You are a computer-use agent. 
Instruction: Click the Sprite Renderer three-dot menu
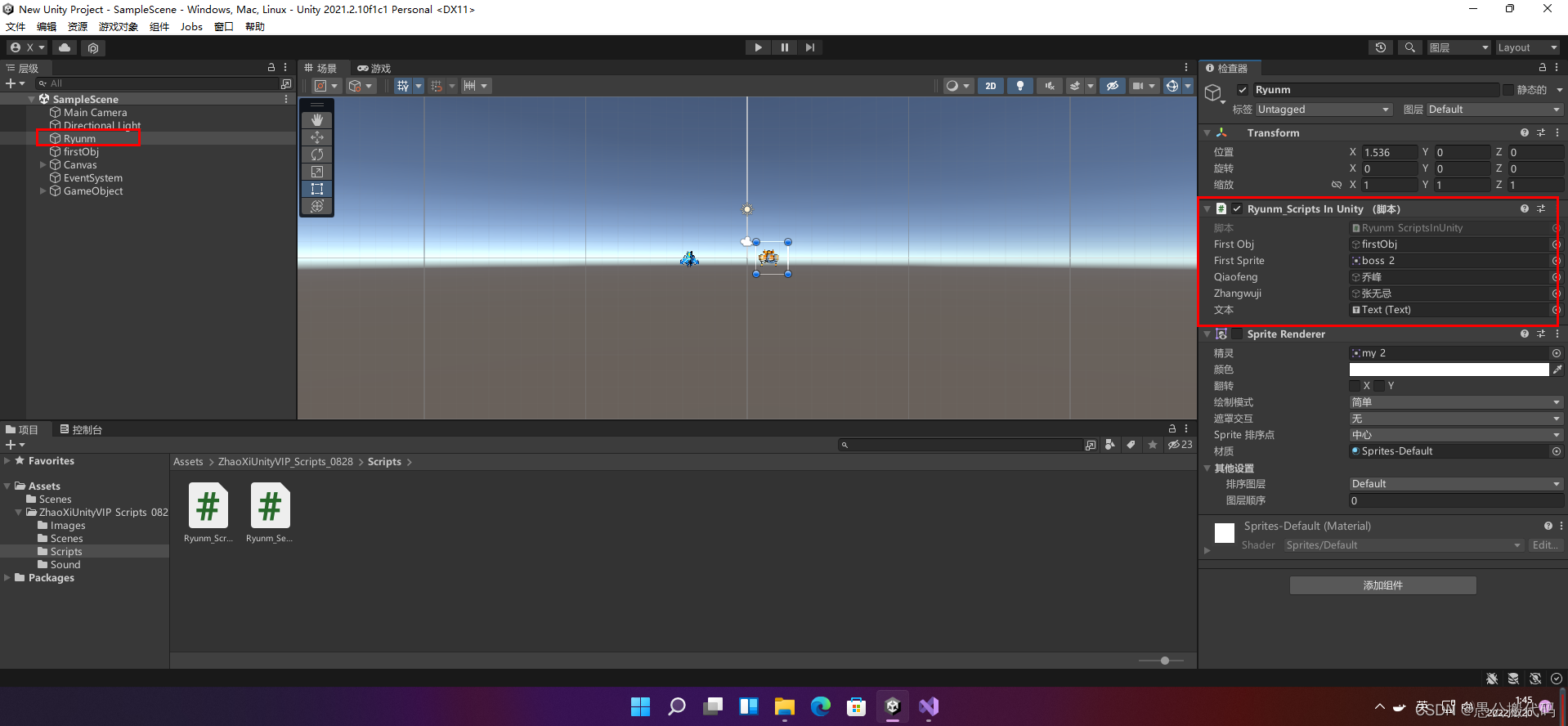[x=1557, y=334]
